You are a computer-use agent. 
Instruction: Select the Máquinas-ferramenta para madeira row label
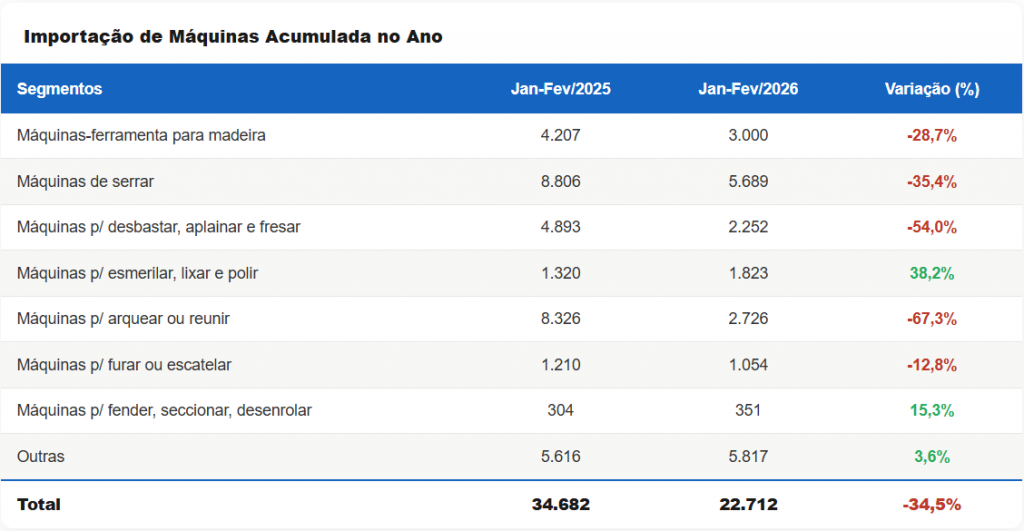(141, 135)
